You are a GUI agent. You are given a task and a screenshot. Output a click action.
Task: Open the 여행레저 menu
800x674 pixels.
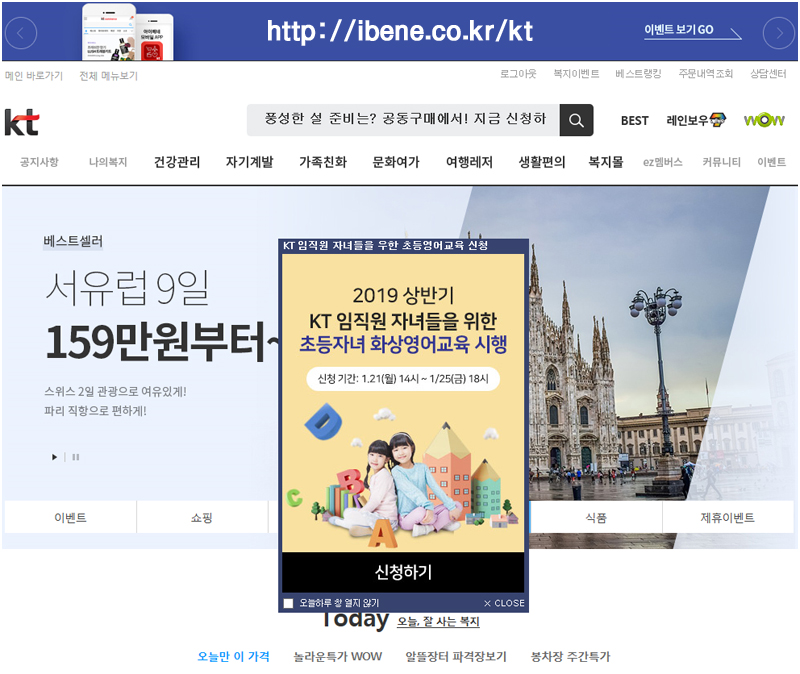point(469,162)
